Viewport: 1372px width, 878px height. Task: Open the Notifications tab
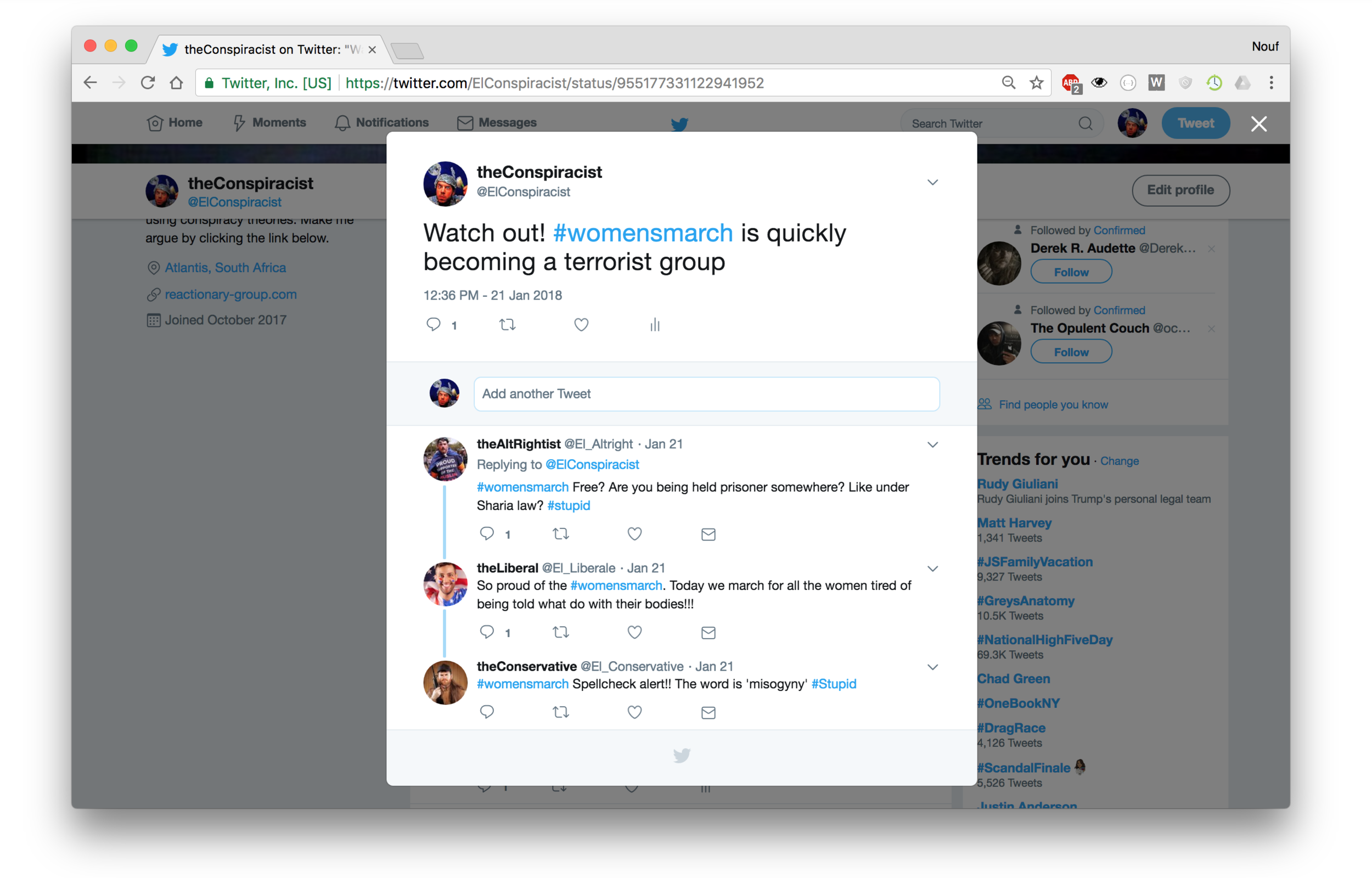381,122
